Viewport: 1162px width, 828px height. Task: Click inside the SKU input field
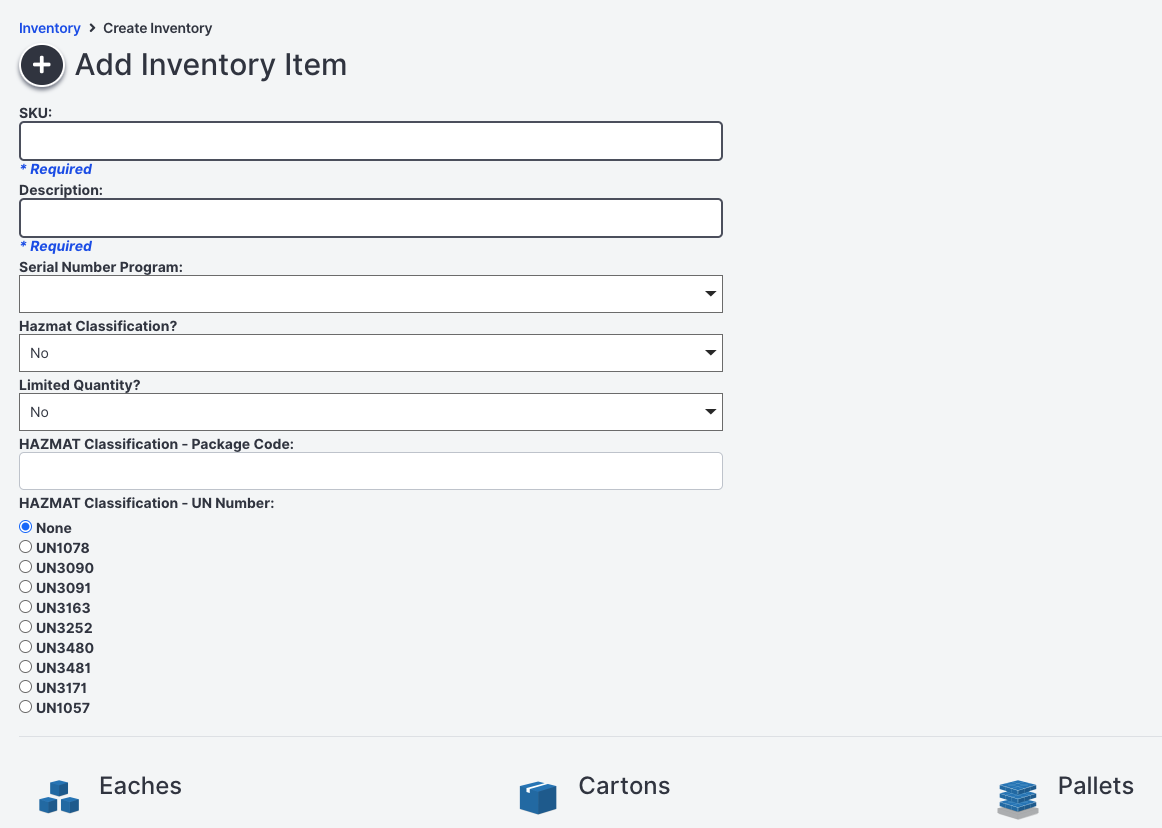point(370,141)
